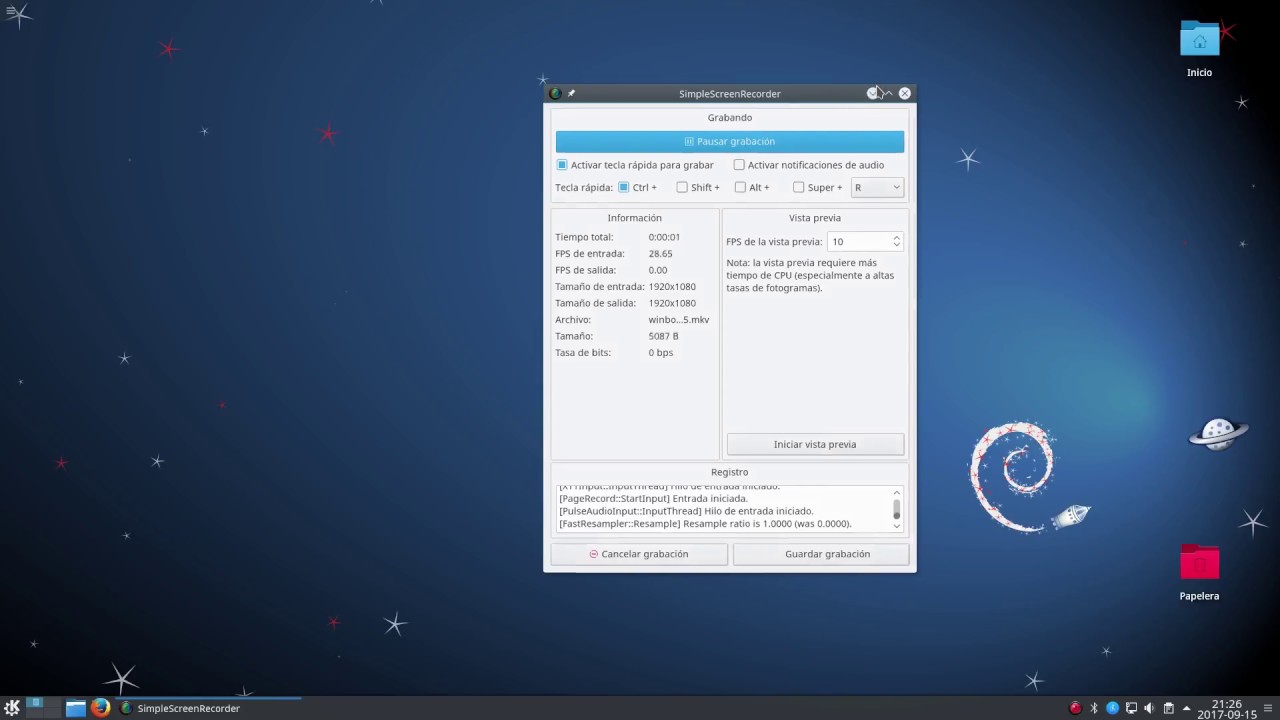
Task: Toggle Activar tecla rápida para grabar
Action: 562,165
